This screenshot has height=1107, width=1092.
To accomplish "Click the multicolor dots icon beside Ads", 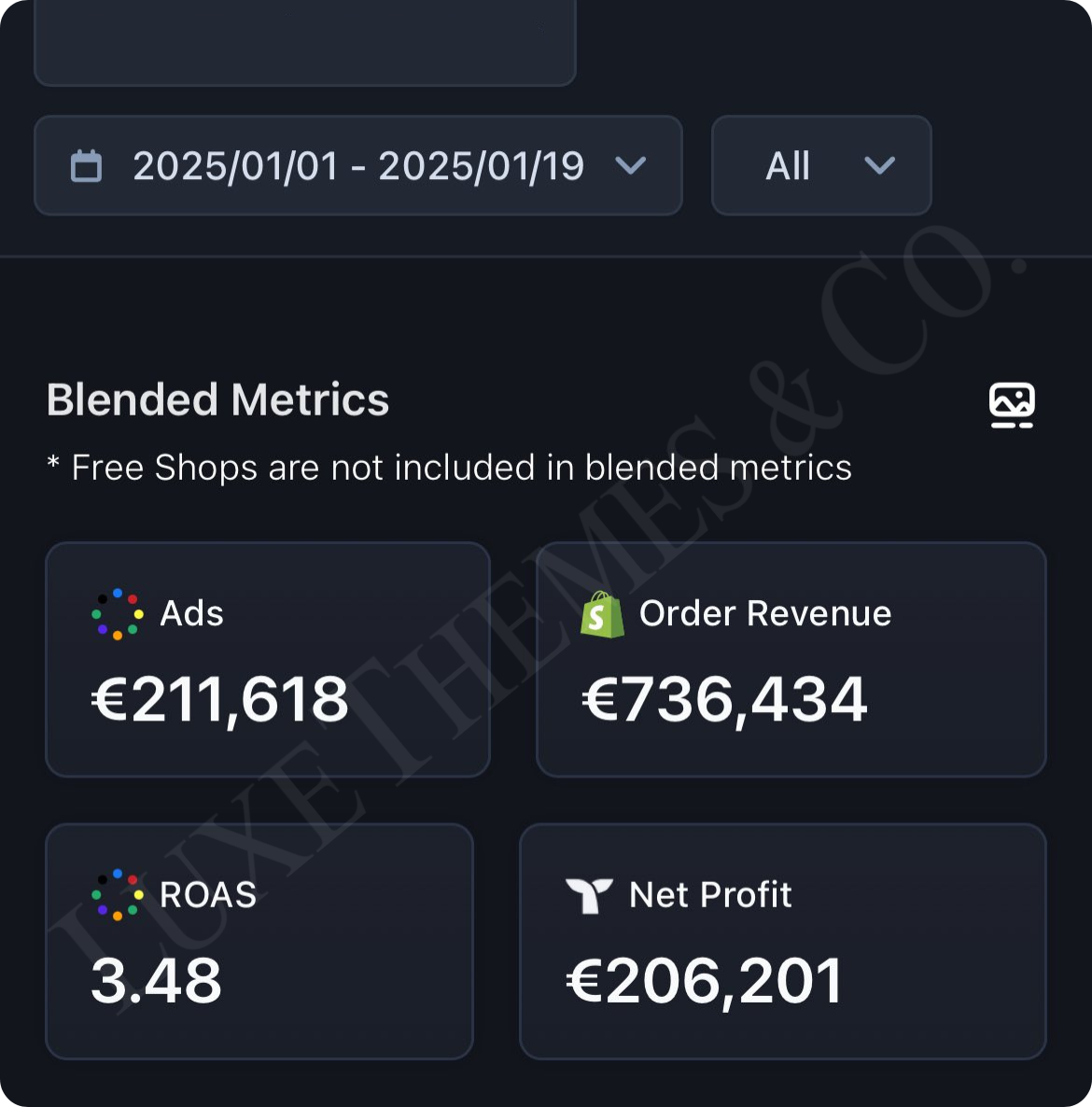I will pos(118,613).
